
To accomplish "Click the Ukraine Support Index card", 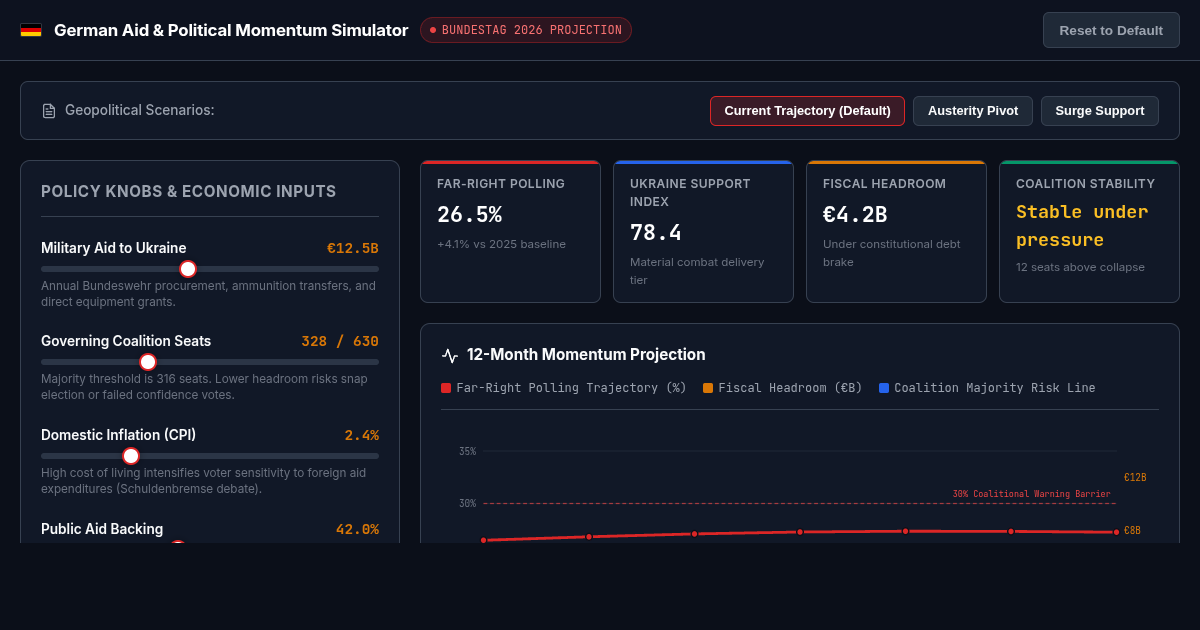I will (x=703, y=231).
